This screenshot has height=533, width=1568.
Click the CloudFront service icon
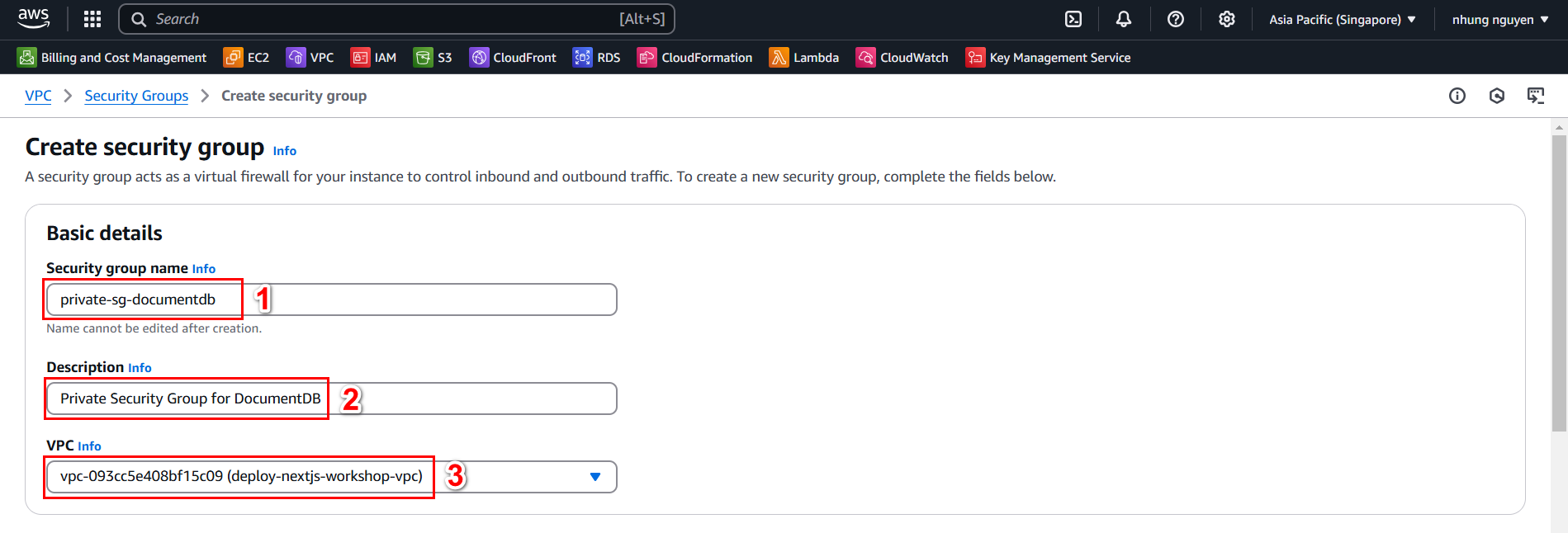479,57
